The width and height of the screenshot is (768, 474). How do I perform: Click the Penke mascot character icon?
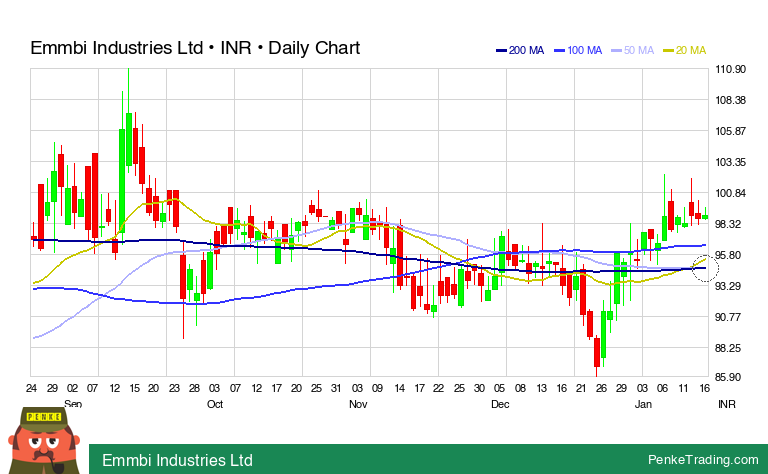tap(44, 441)
